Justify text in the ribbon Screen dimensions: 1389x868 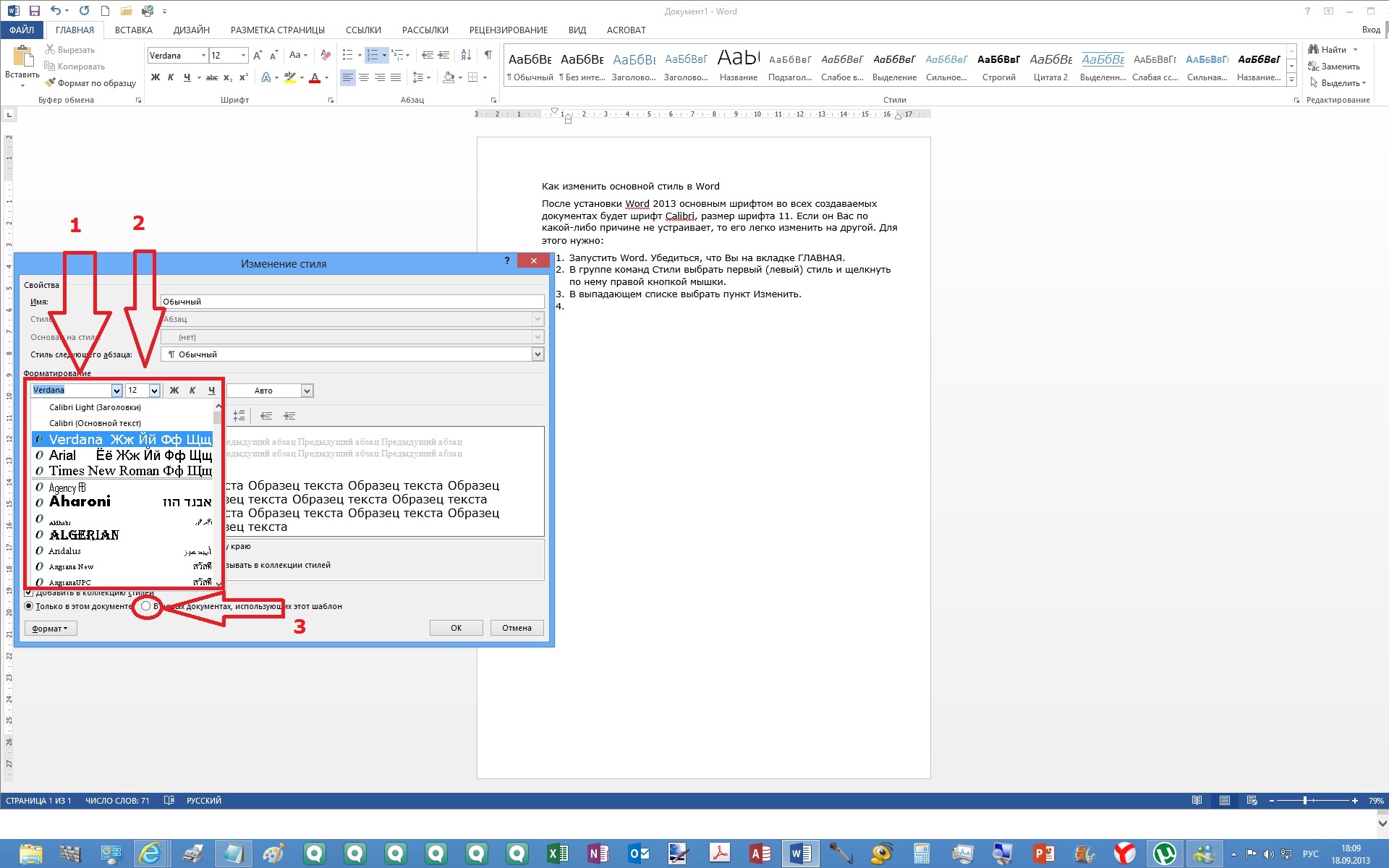[x=396, y=77]
